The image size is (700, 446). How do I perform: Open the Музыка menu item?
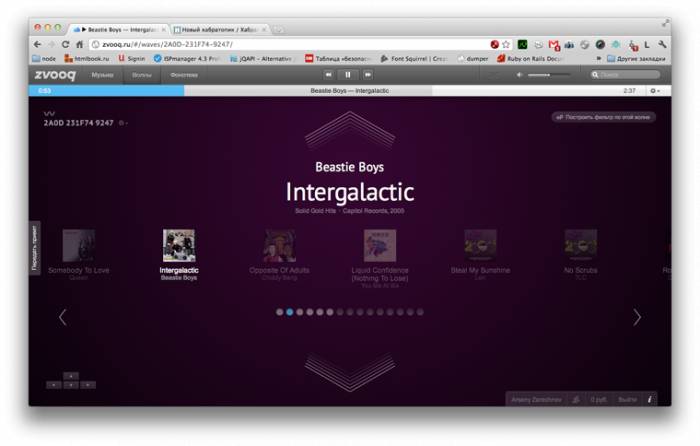[x=102, y=75]
